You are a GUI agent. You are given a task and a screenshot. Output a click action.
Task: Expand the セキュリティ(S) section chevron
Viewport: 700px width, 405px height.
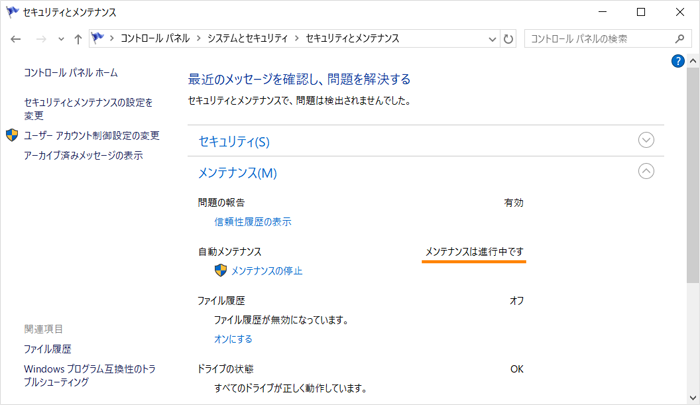pyautogui.click(x=646, y=140)
